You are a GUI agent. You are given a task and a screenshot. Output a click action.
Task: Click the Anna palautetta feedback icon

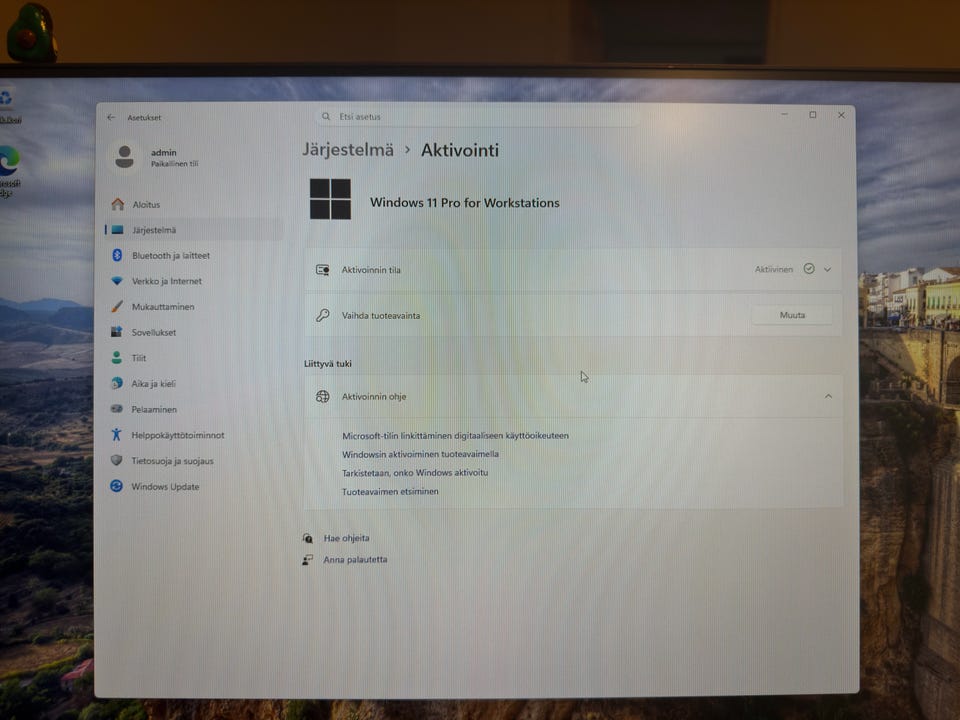point(307,560)
